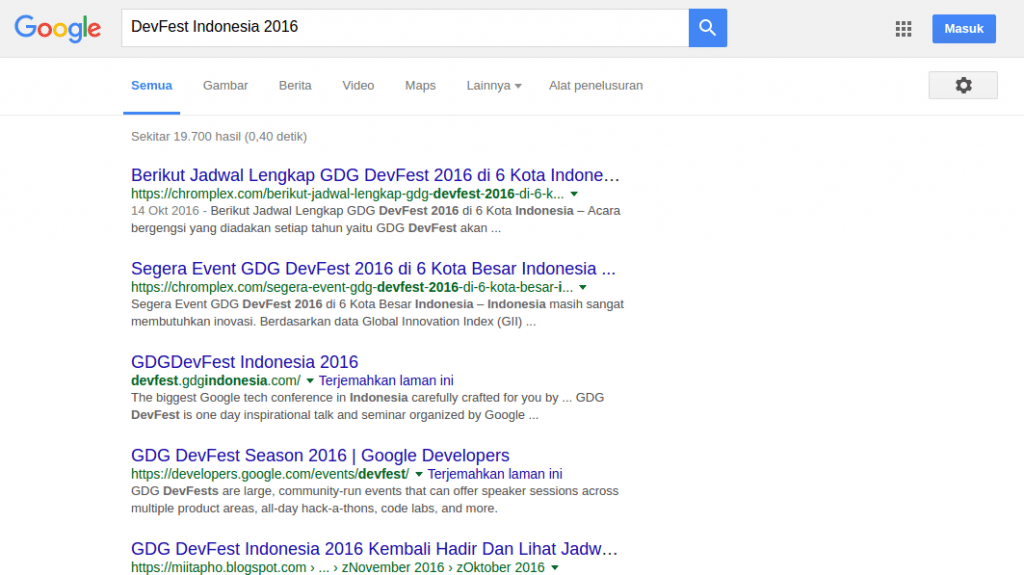This screenshot has height=575, width=1024.
Task: Expand arrow next to miitapho.blogspot.com URL
Action: [x=554, y=568]
